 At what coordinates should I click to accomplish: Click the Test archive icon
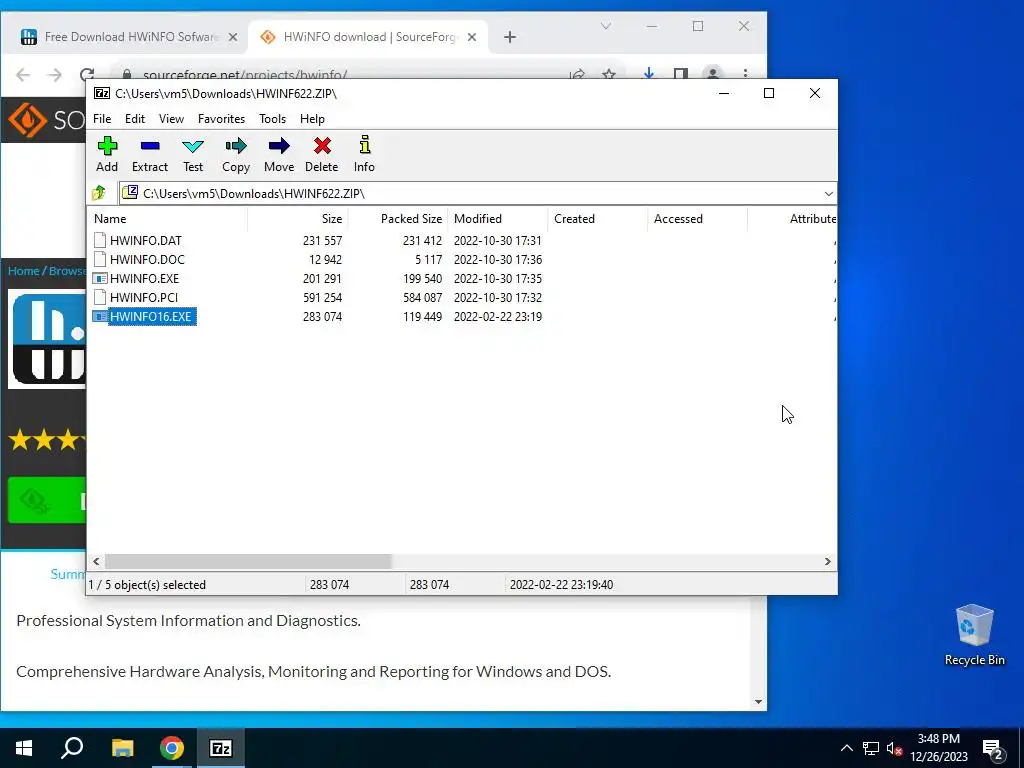coord(193,146)
